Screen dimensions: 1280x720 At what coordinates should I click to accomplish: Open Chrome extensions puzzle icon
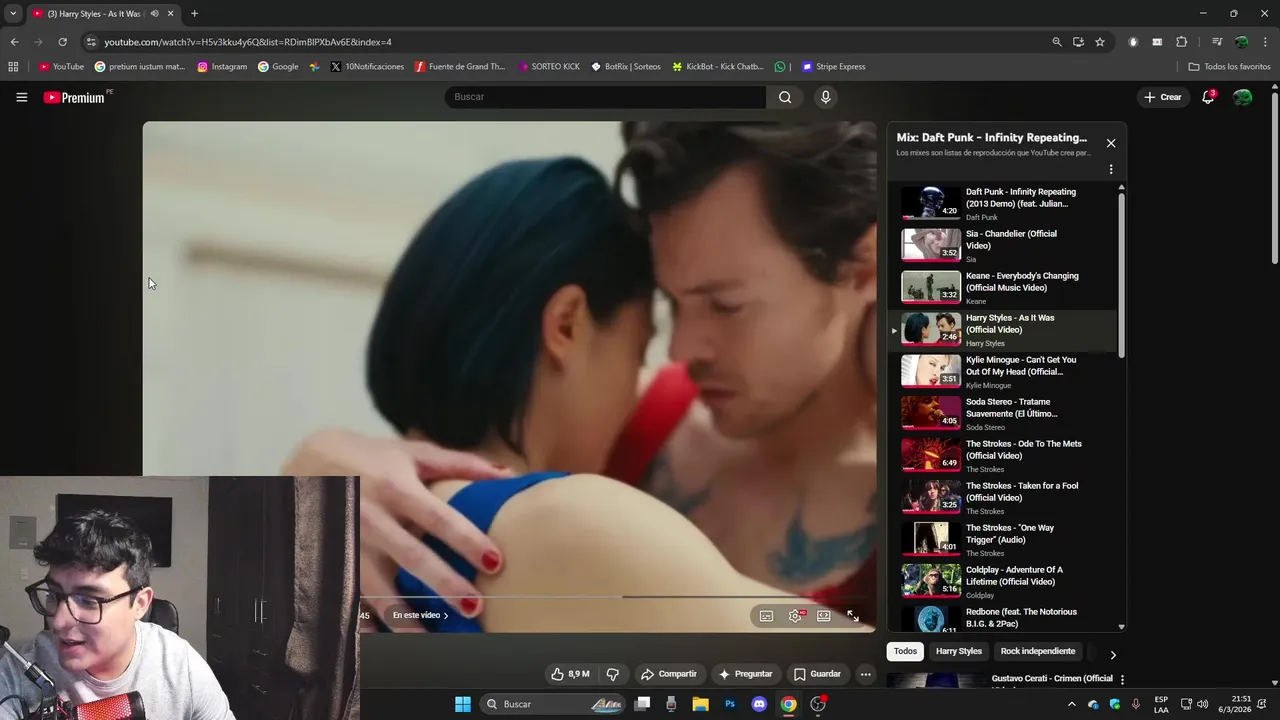1181,42
